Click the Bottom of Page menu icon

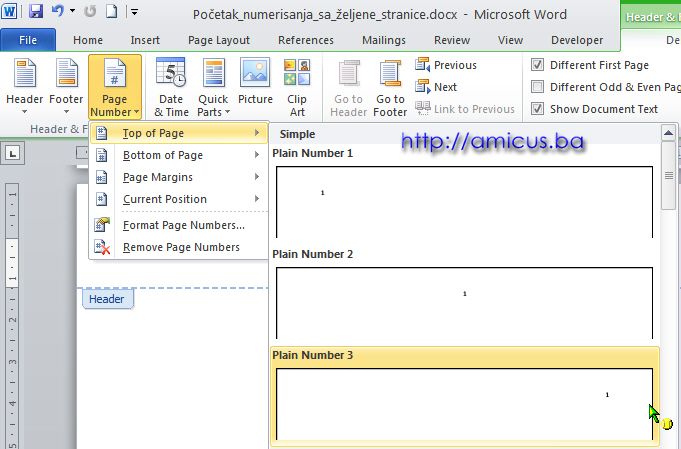click(102, 155)
